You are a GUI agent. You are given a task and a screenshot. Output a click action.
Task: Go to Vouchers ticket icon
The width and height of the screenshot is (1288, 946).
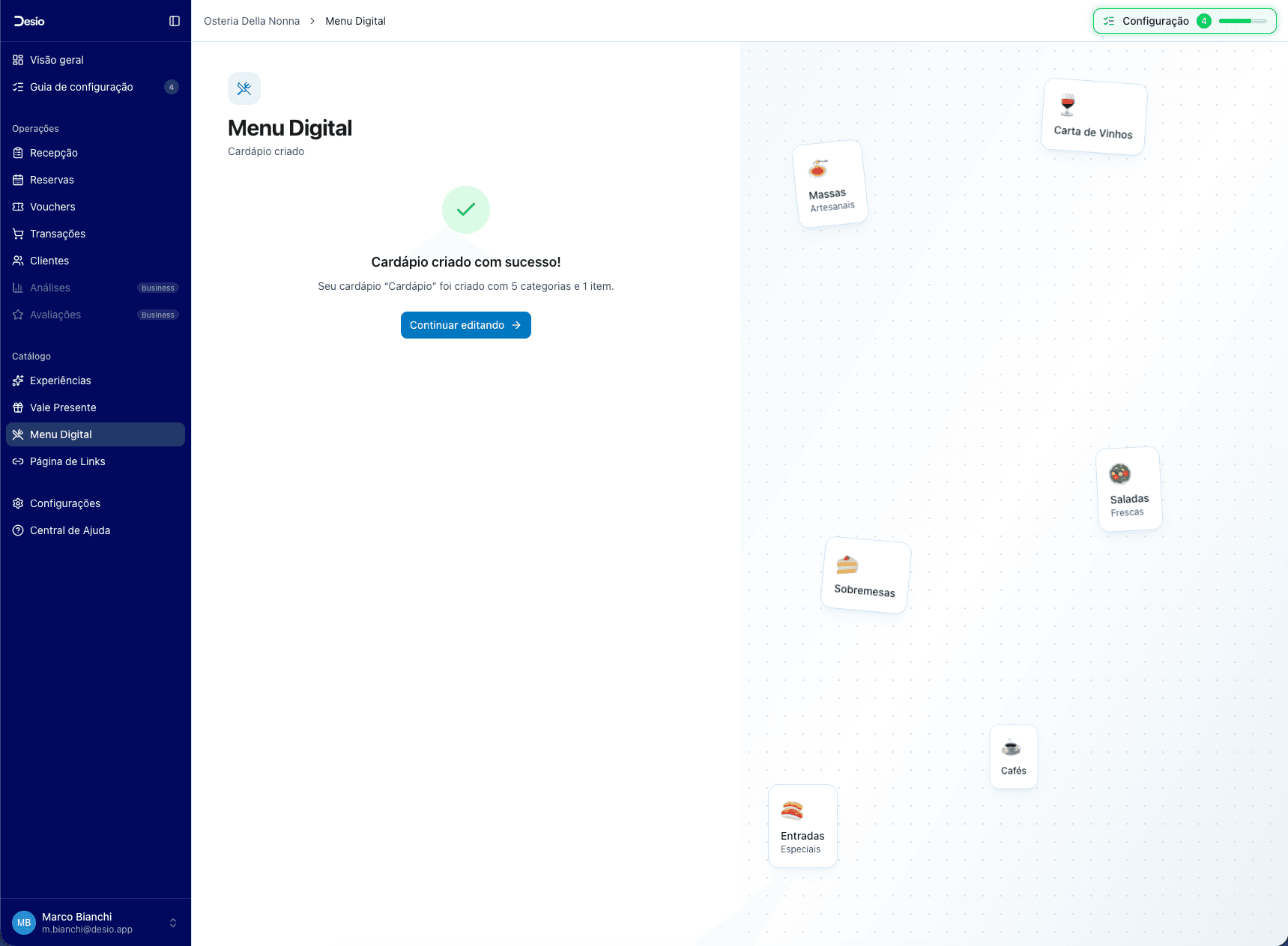[x=18, y=207]
